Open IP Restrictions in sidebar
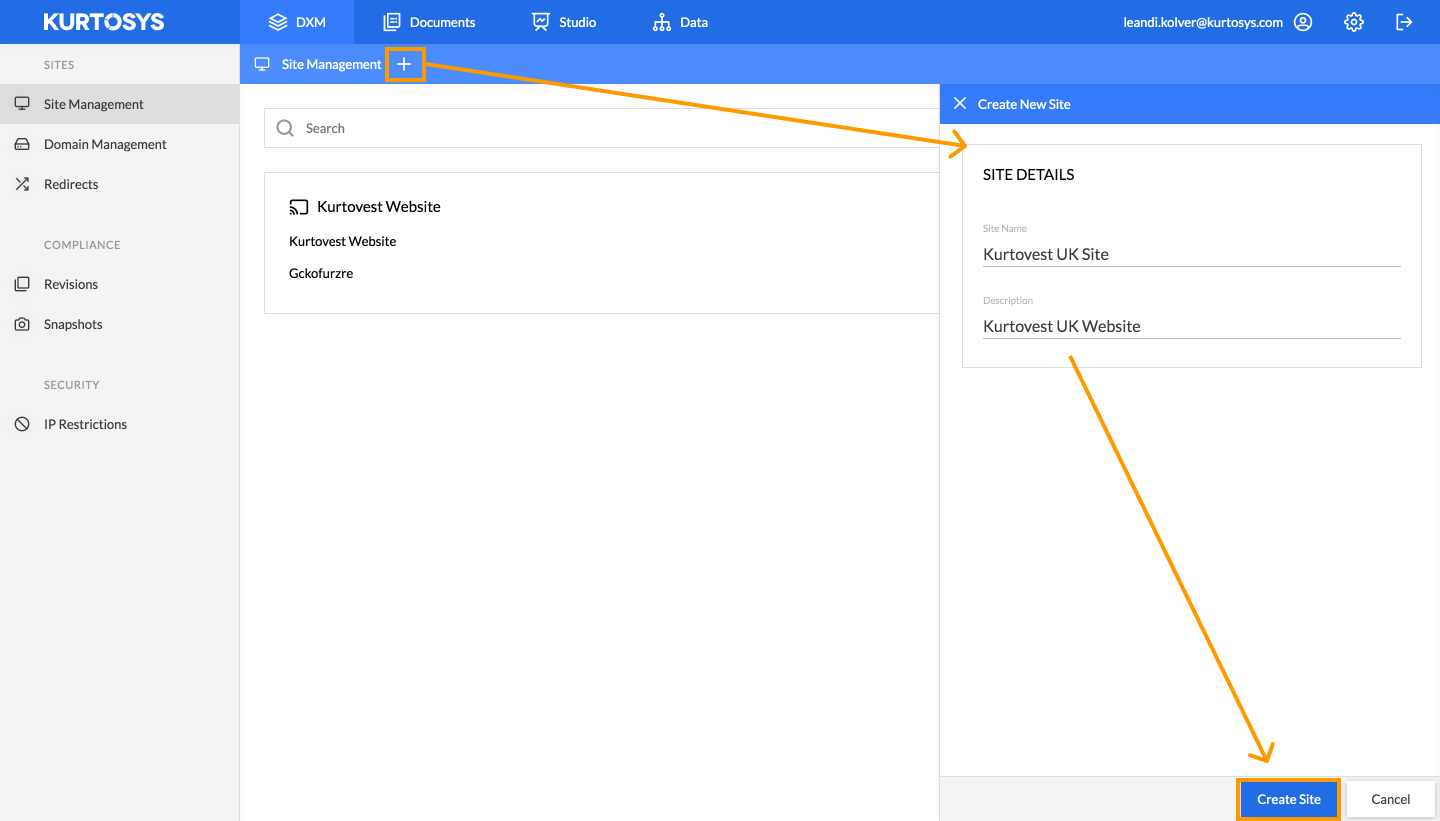 120,424
